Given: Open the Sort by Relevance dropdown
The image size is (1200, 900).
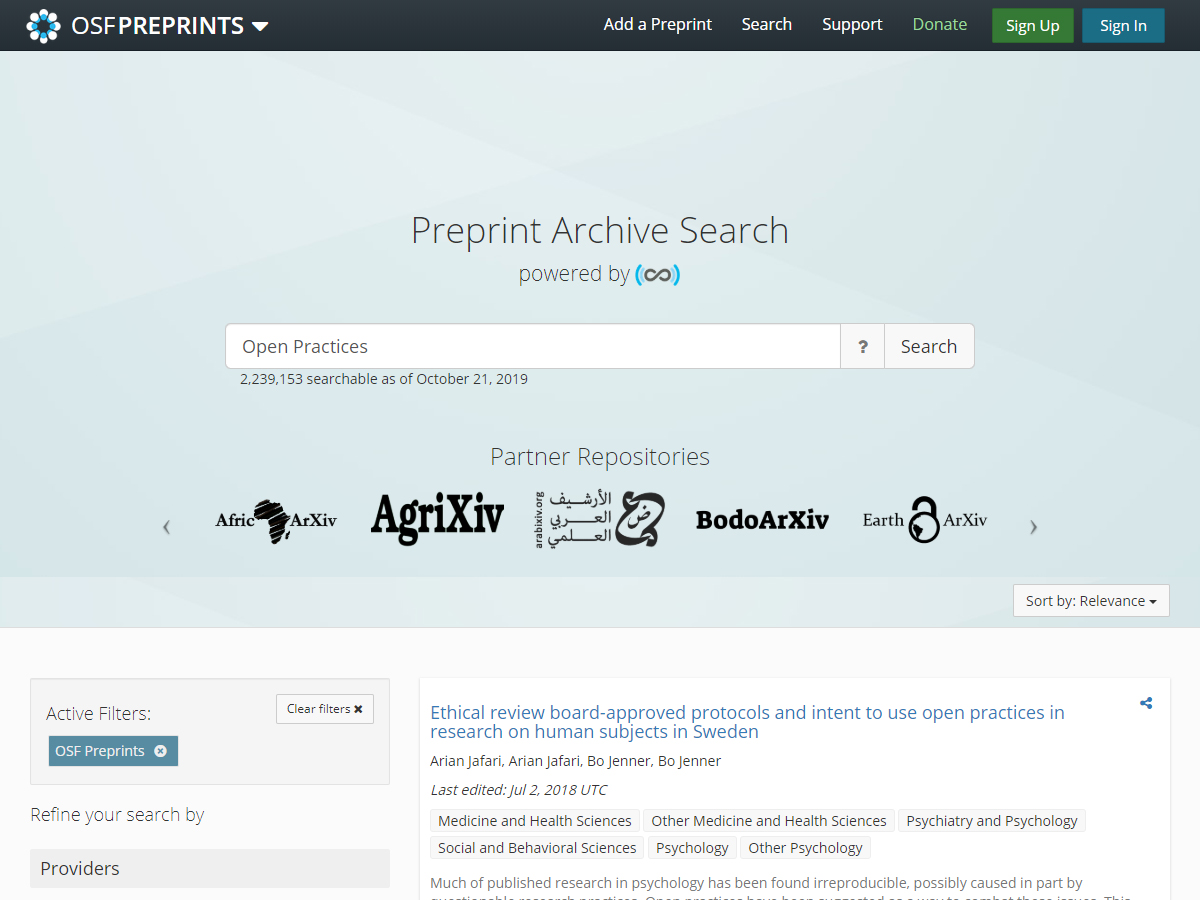Looking at the screenshot, I should (1091, 601).
